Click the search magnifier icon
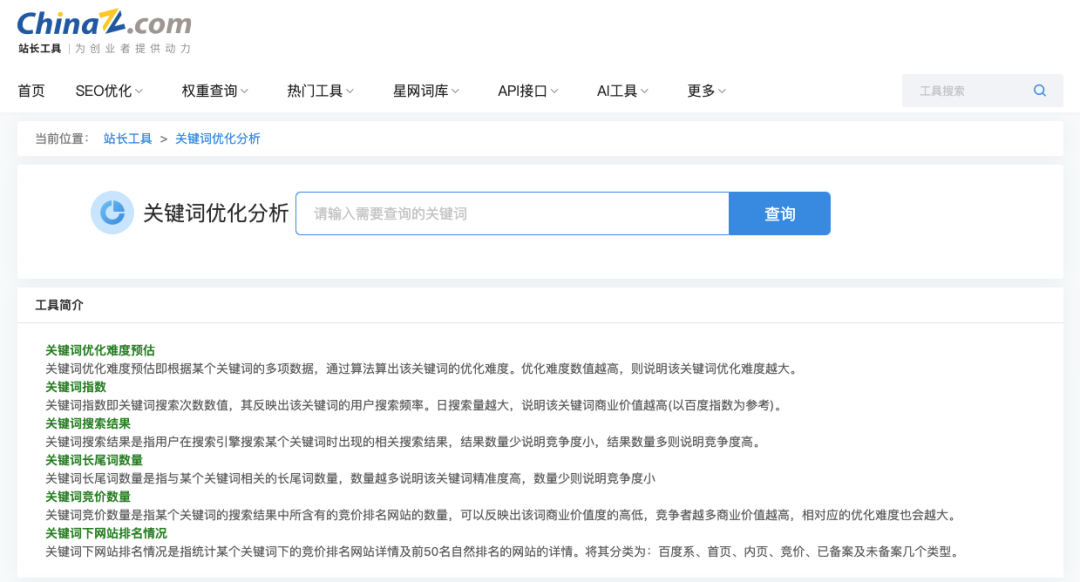This screenshot has width=1080, height=582. click(x=1038, y=90)
